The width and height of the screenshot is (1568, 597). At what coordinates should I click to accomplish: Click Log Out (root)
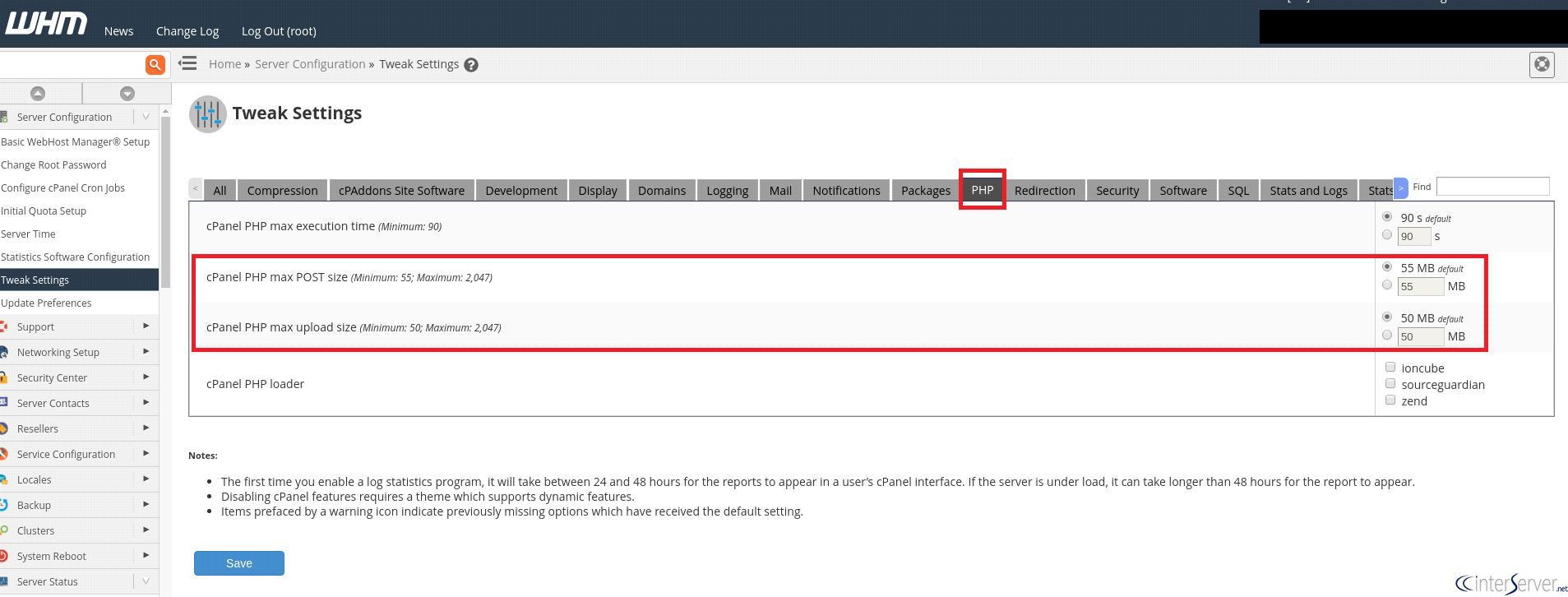(279, 31)
